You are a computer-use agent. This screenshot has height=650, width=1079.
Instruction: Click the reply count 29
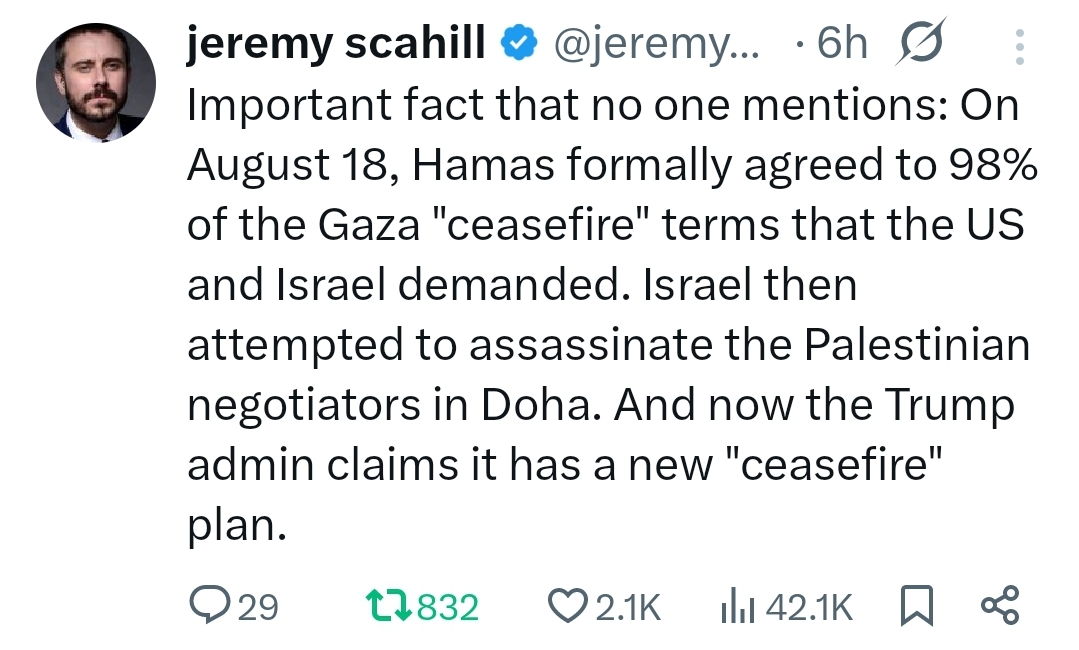point(257,606)
